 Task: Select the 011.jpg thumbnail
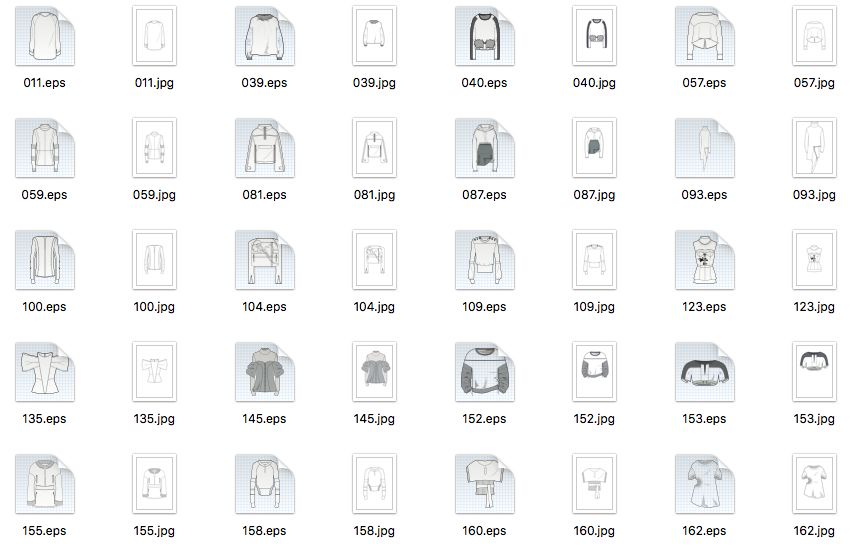click(x=154, y=36)
